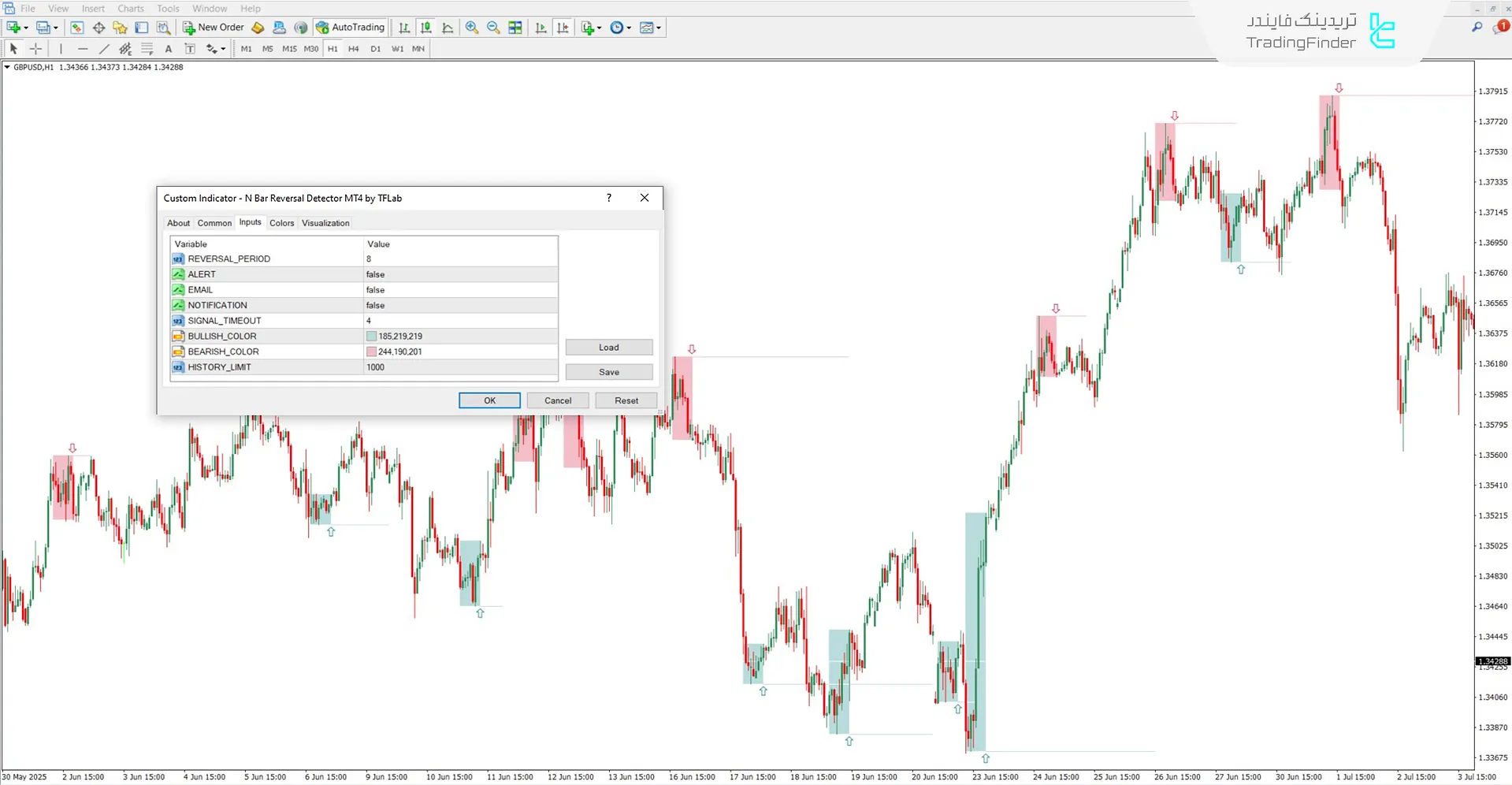Zoom out on the chart

[493, 27]
